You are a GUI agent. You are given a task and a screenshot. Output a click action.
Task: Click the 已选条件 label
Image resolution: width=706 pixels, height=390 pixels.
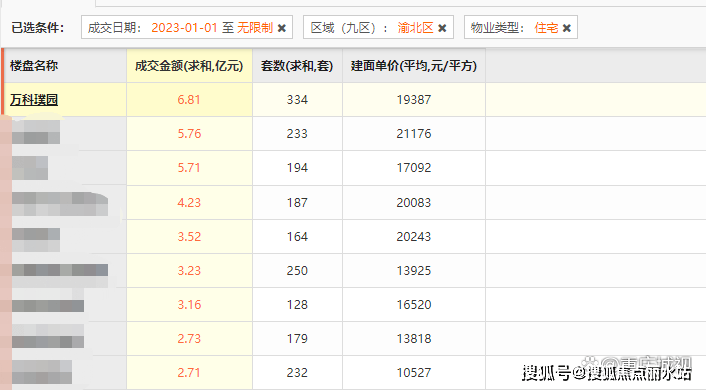(x=37, y=28)
